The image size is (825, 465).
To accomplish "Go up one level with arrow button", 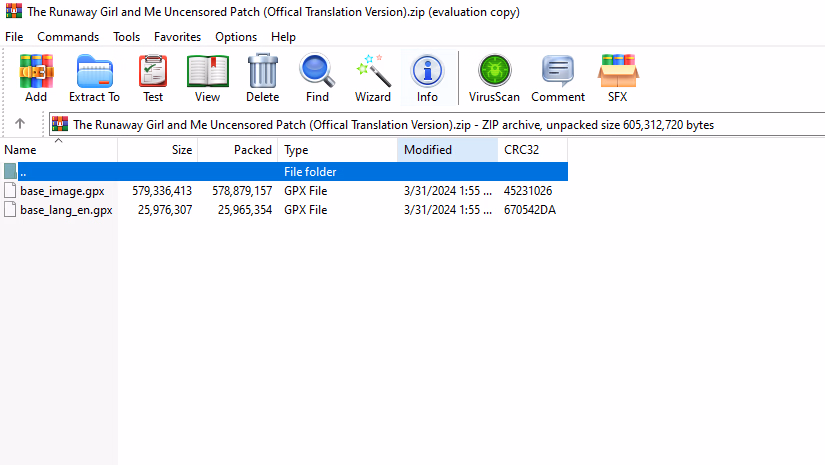I will [x=20, y=124].
